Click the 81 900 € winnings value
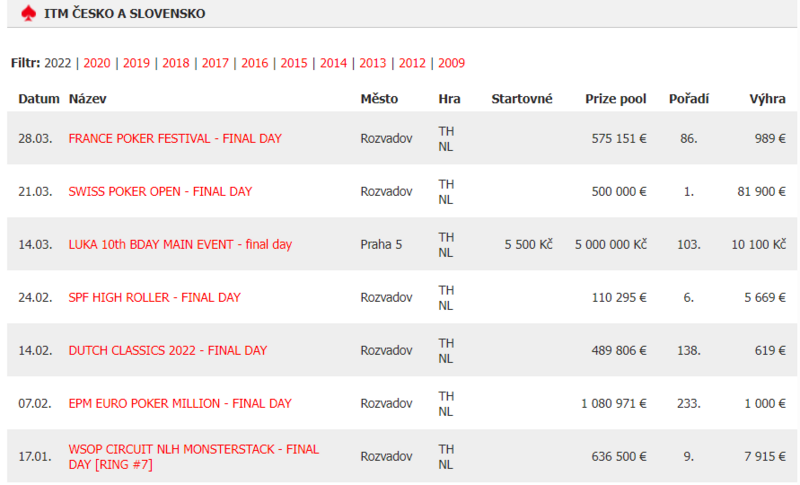Screen dimensions: 800x485 [761, 192]
